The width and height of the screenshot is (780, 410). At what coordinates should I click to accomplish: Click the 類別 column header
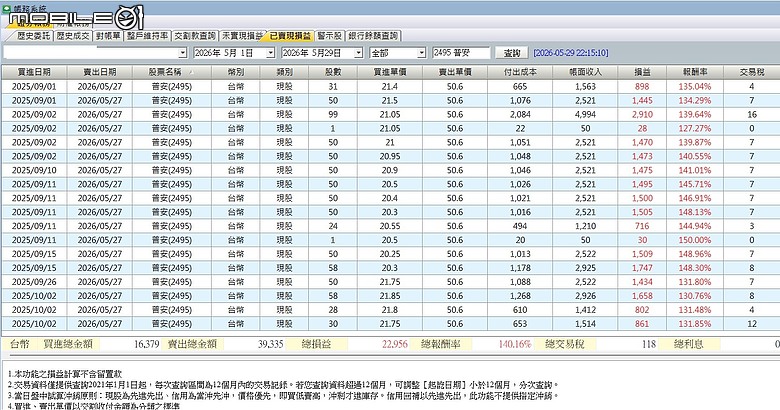coord(285,72)
